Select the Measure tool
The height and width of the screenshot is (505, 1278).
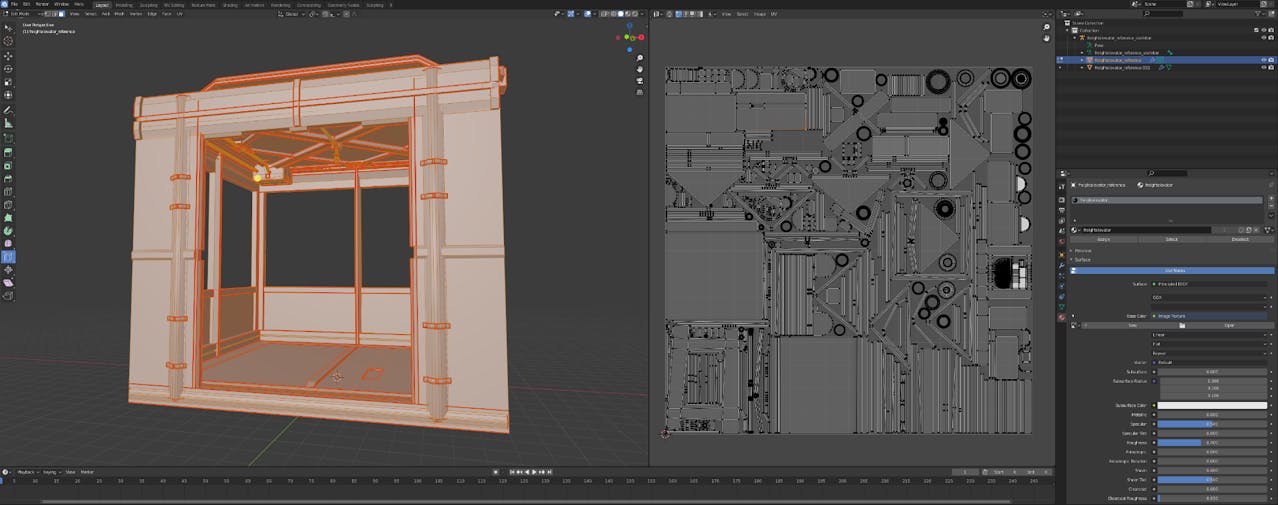pos(8,124)
